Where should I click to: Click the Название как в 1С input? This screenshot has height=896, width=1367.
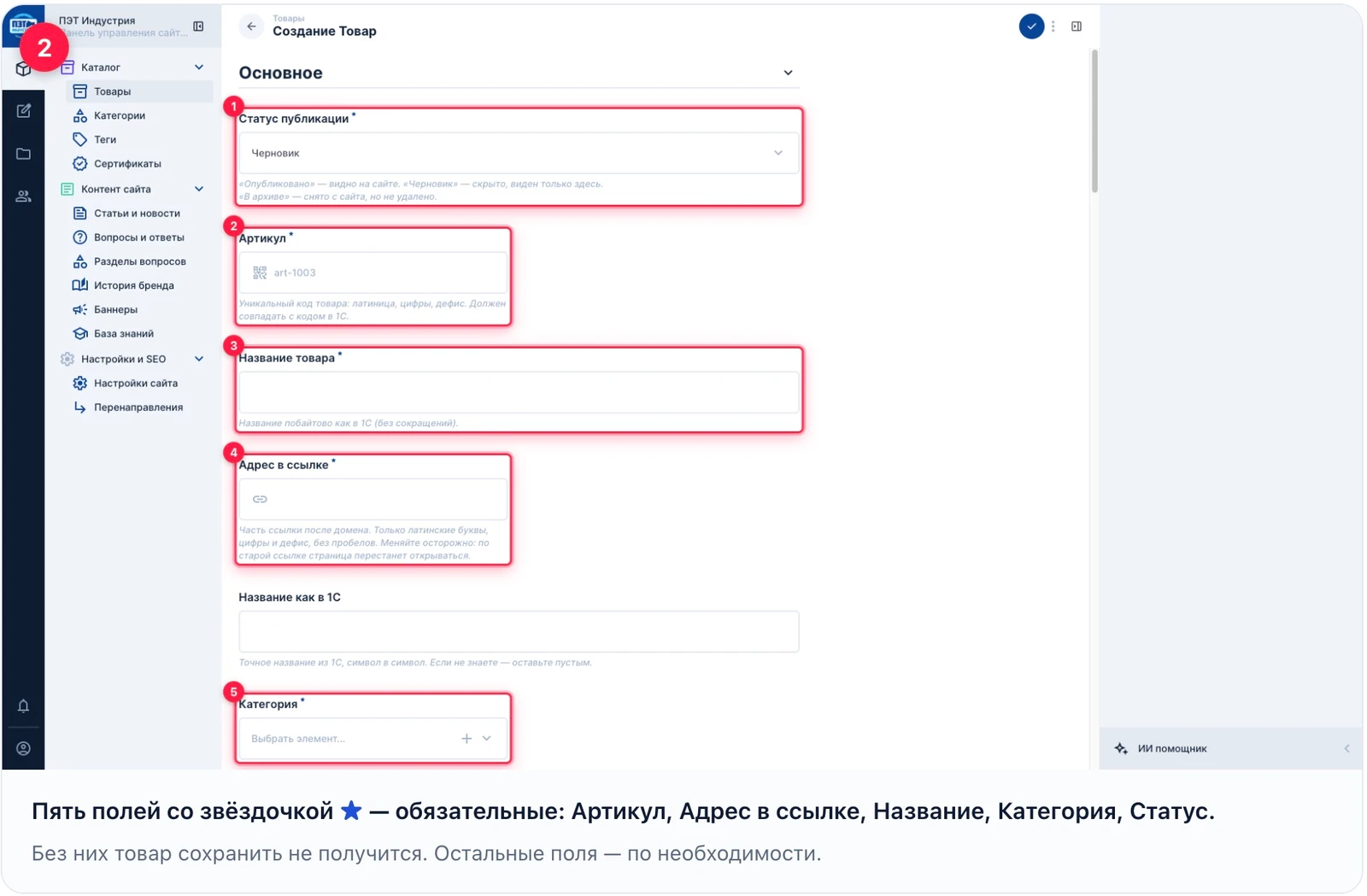[x=519, y=632]
